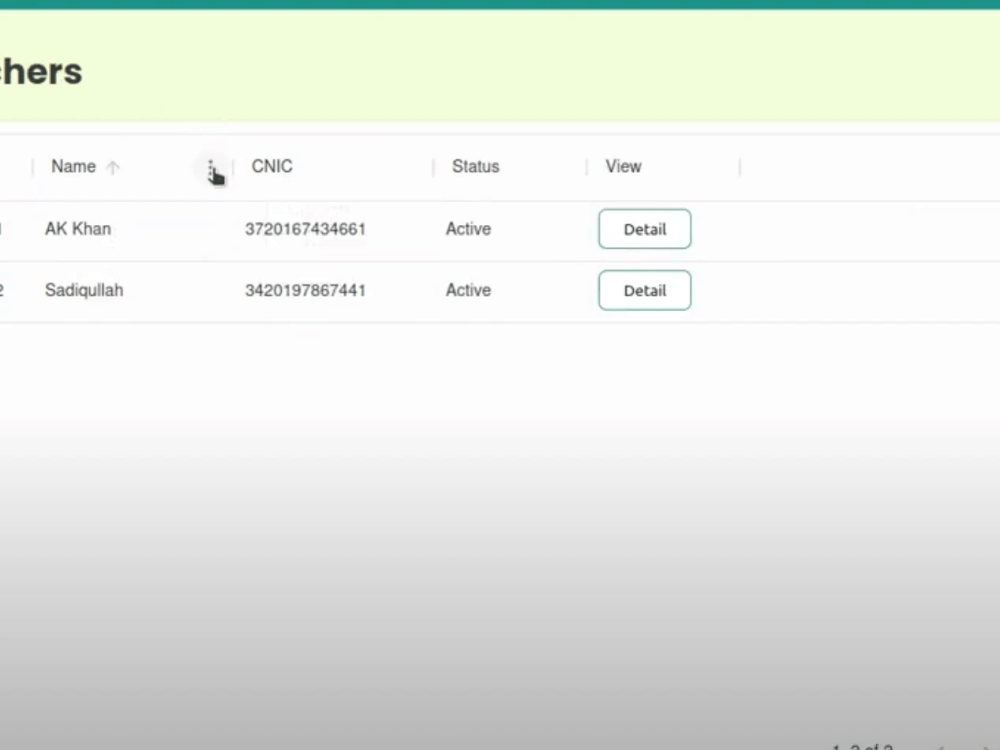Open Detail for Sadiqullah
The height and width of the screenshot is (750, 1000).
[x=645, y=290]
